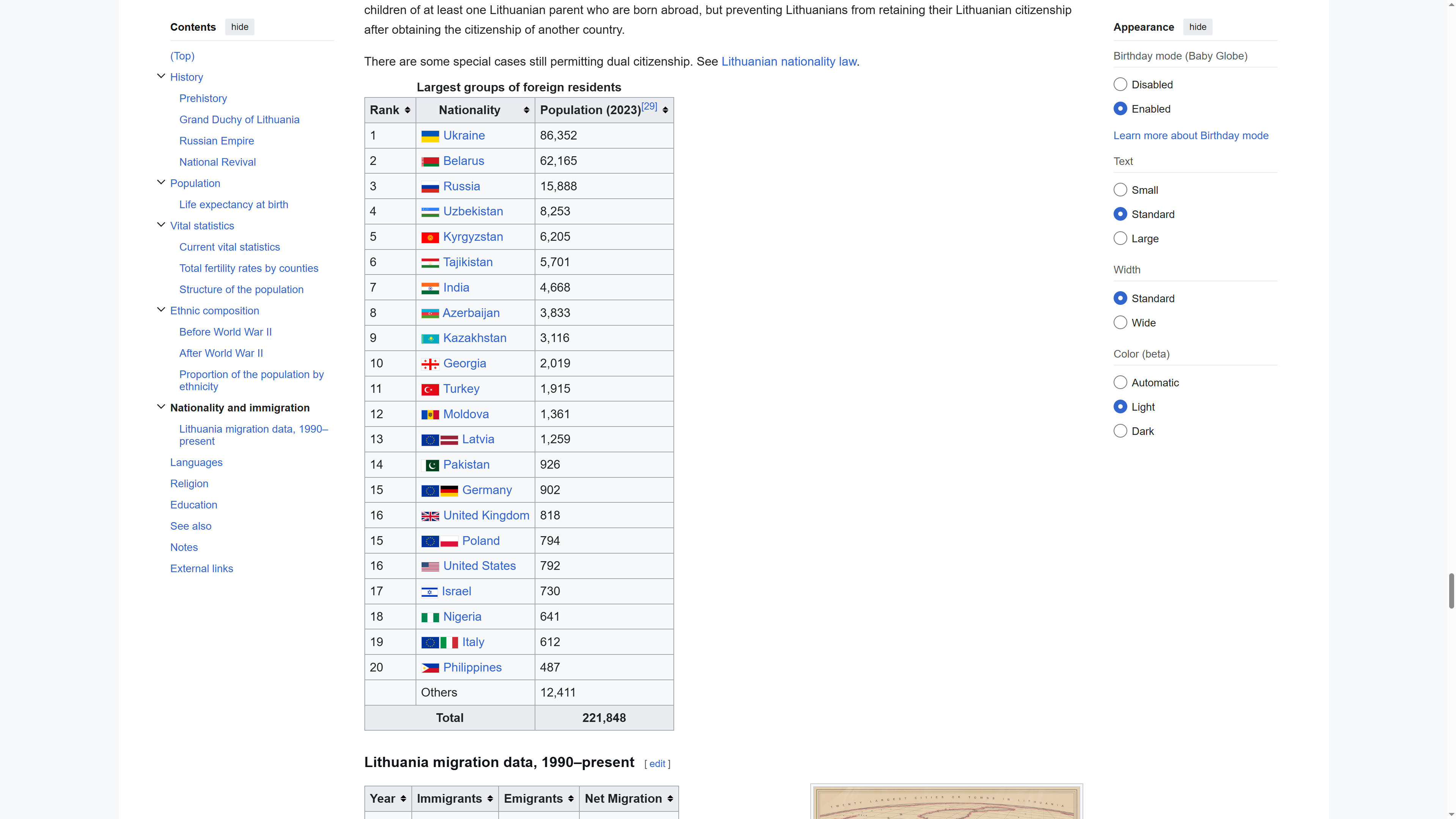Click the Ukraine flag icon
This screenshot has width=1456, height=819.
pyautogui.click(x=430, y=136)
